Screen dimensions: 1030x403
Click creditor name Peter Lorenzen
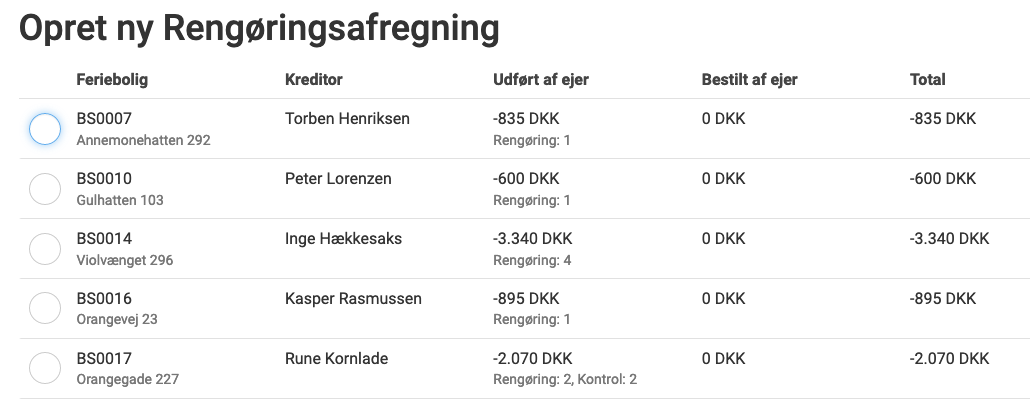338,179
